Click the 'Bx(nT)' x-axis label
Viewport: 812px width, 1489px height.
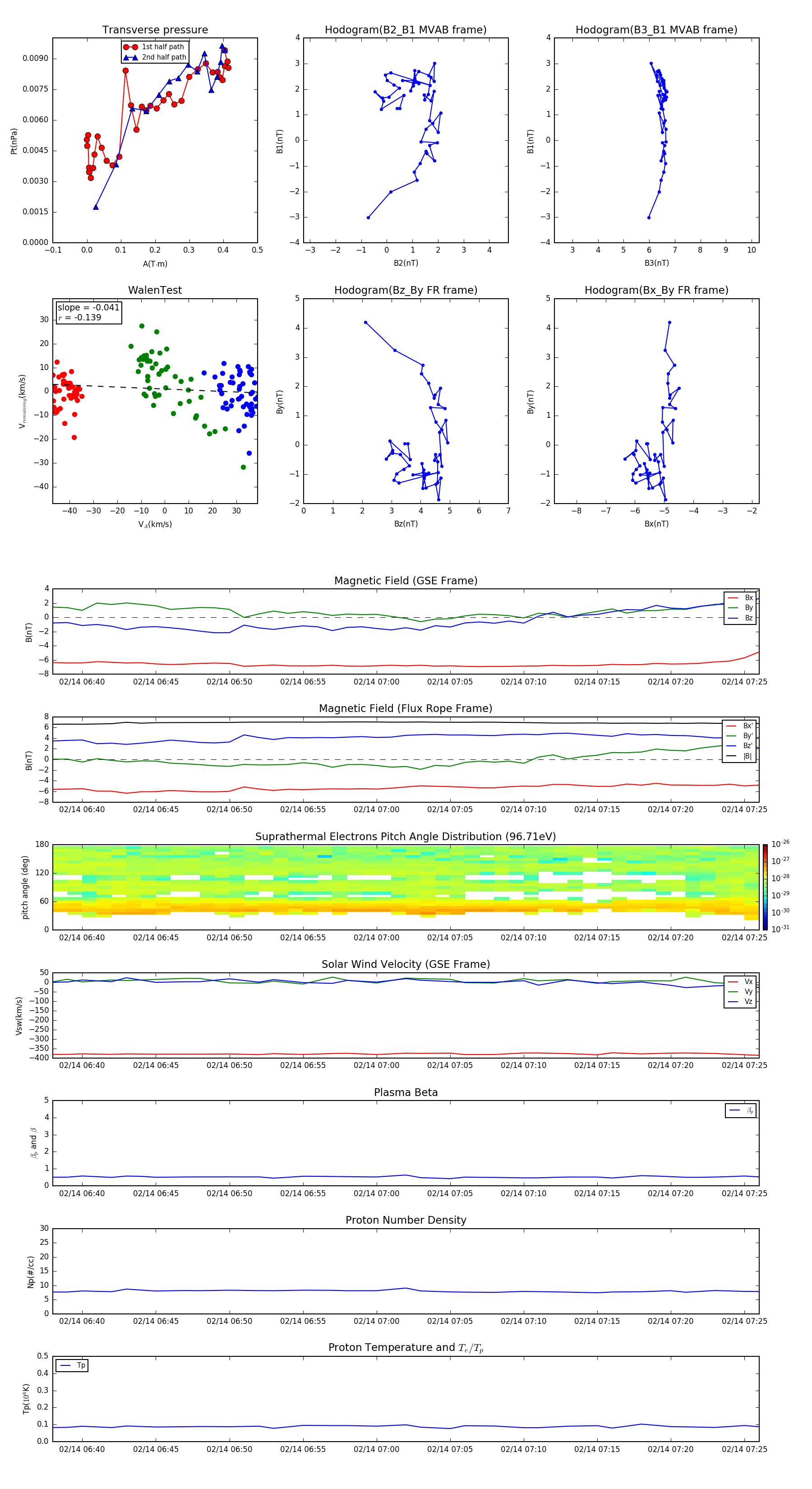pos(656,524)
